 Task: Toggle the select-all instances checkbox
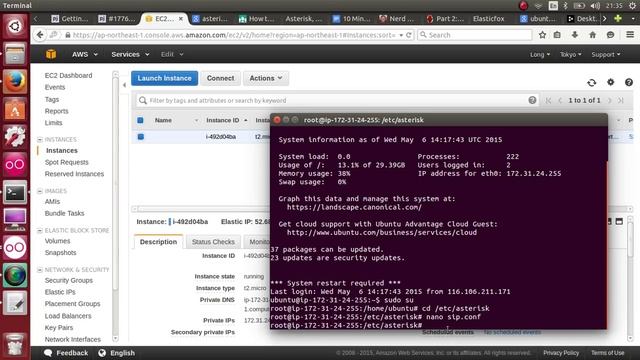click(x=140, y=120)
